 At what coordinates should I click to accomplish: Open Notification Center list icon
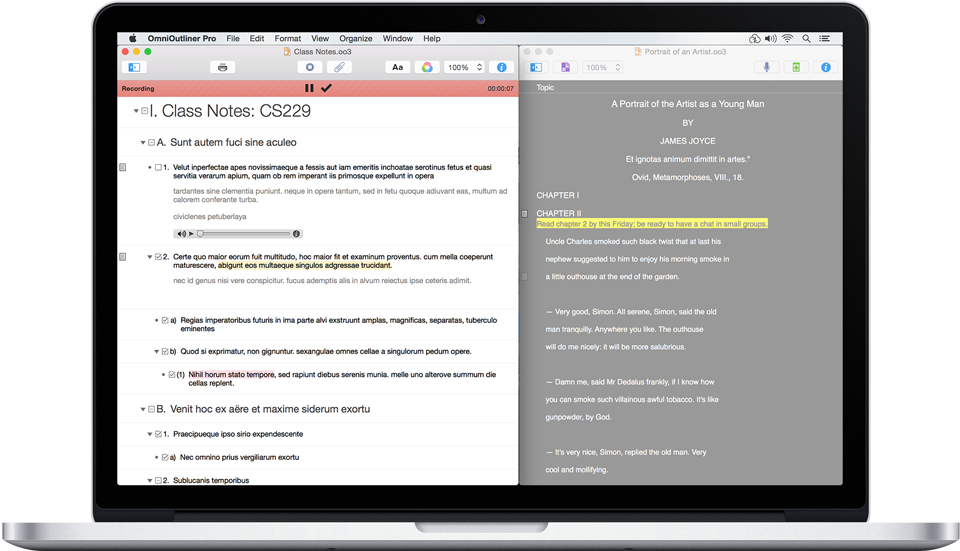(825, 38)
